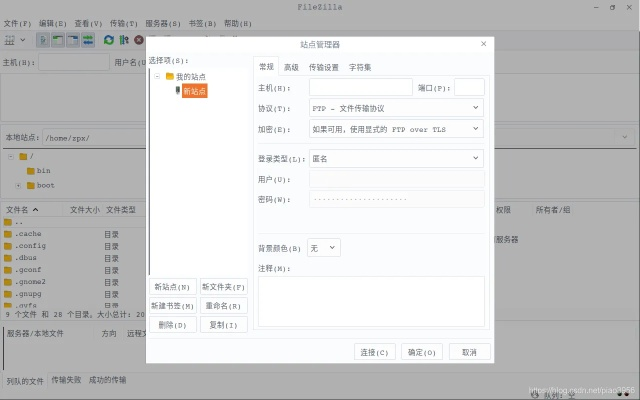Select the bin folder in local tree

pyautogui.click(x=39, y=171)
